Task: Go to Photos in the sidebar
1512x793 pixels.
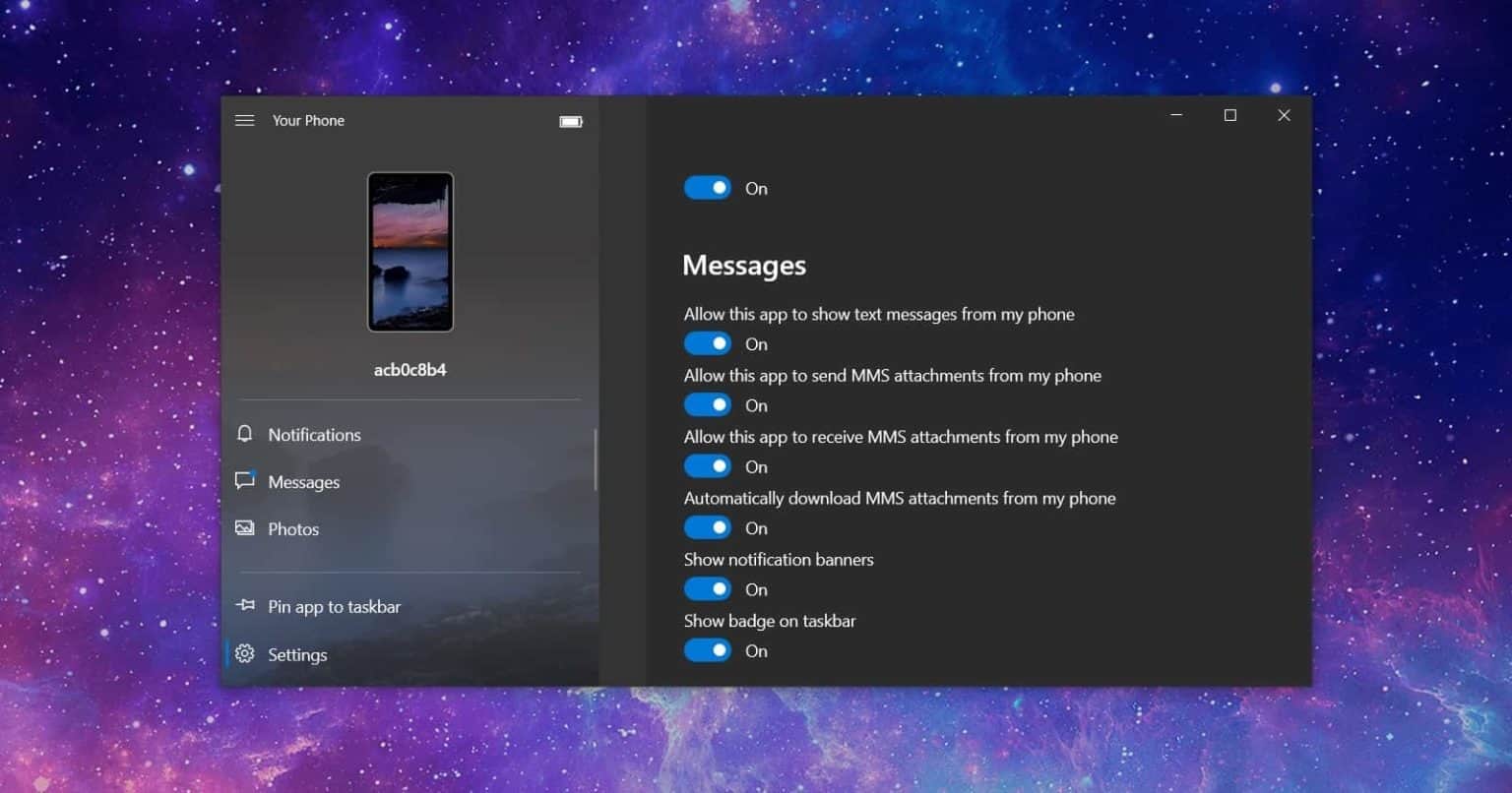Action: (x=293, y=529)
